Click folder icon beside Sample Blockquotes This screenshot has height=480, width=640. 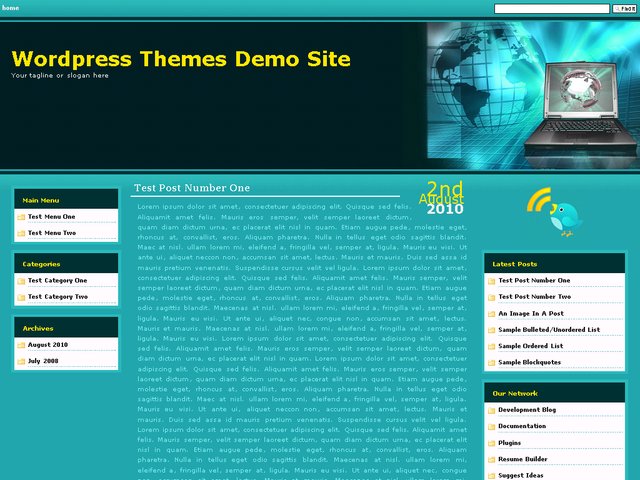[x=491, y=363]
